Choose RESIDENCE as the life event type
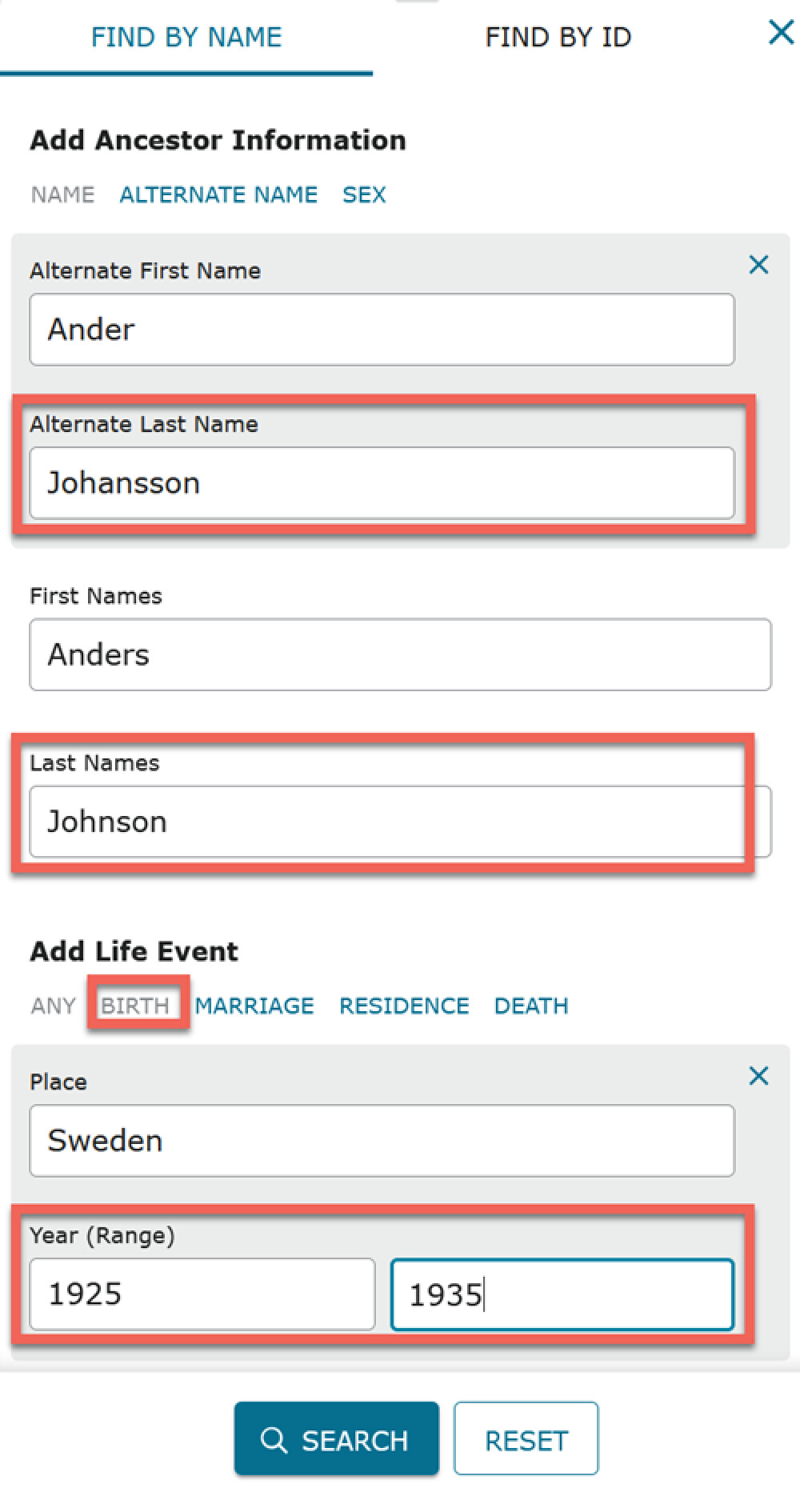 click(404, 1006)
